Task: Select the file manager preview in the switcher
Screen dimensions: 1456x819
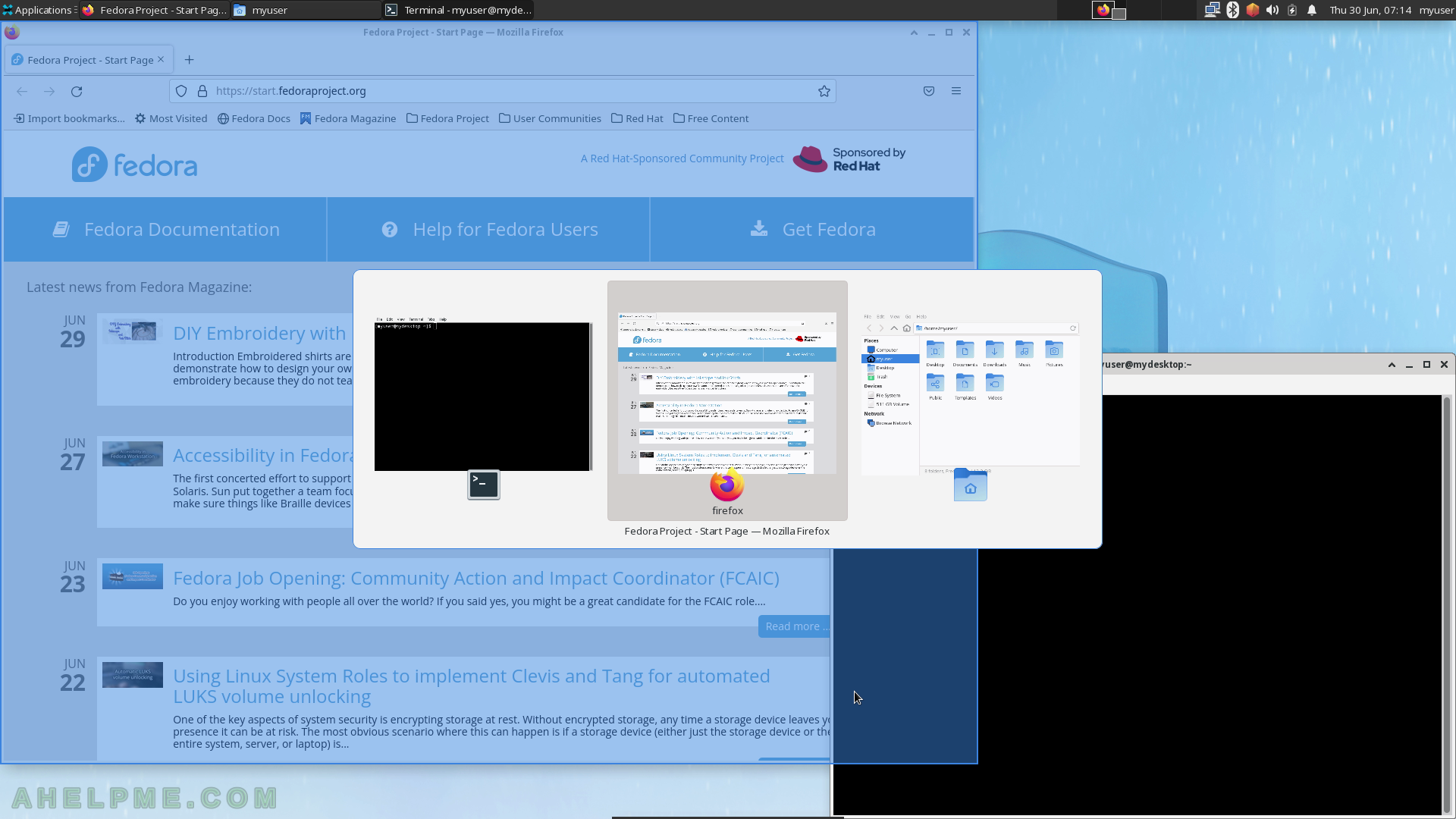Action: click(970, 394)
